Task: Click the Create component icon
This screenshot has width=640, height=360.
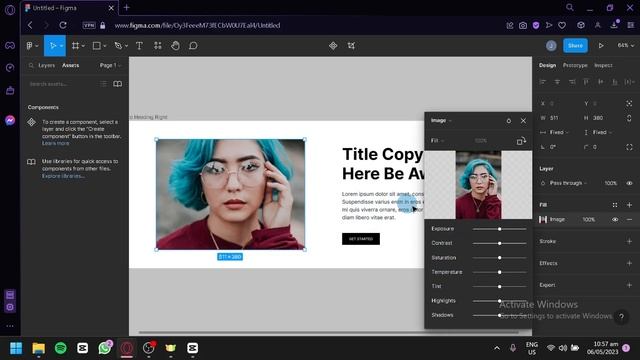Action: pyautogui.click(x=333, y=46)
